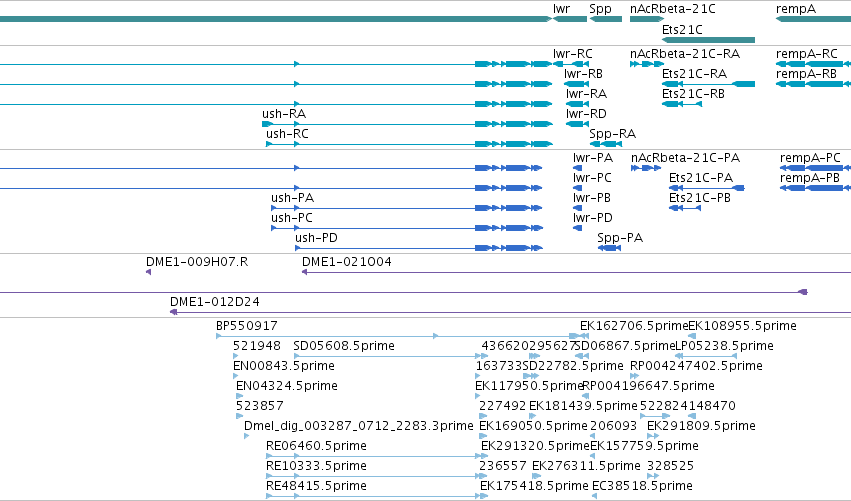Click the rempA-PB protein label

click(x=810, y=179)
